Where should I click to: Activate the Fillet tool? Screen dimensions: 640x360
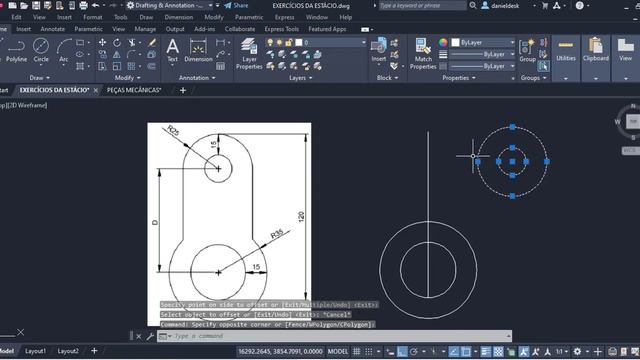(x=131, y=54)
